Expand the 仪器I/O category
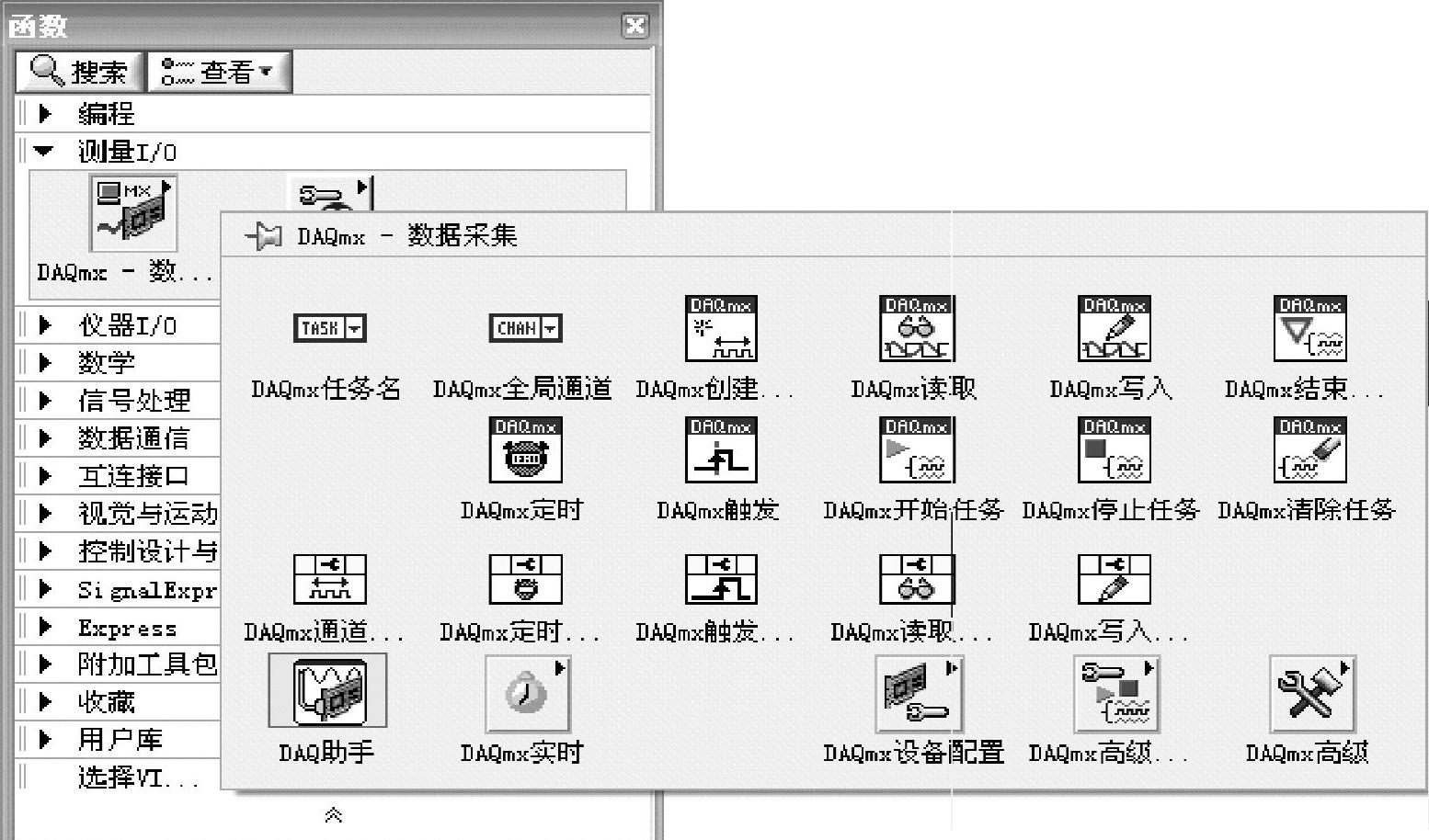The height and width of the screenshot is (840, 1429). click(x=45, y=324)
